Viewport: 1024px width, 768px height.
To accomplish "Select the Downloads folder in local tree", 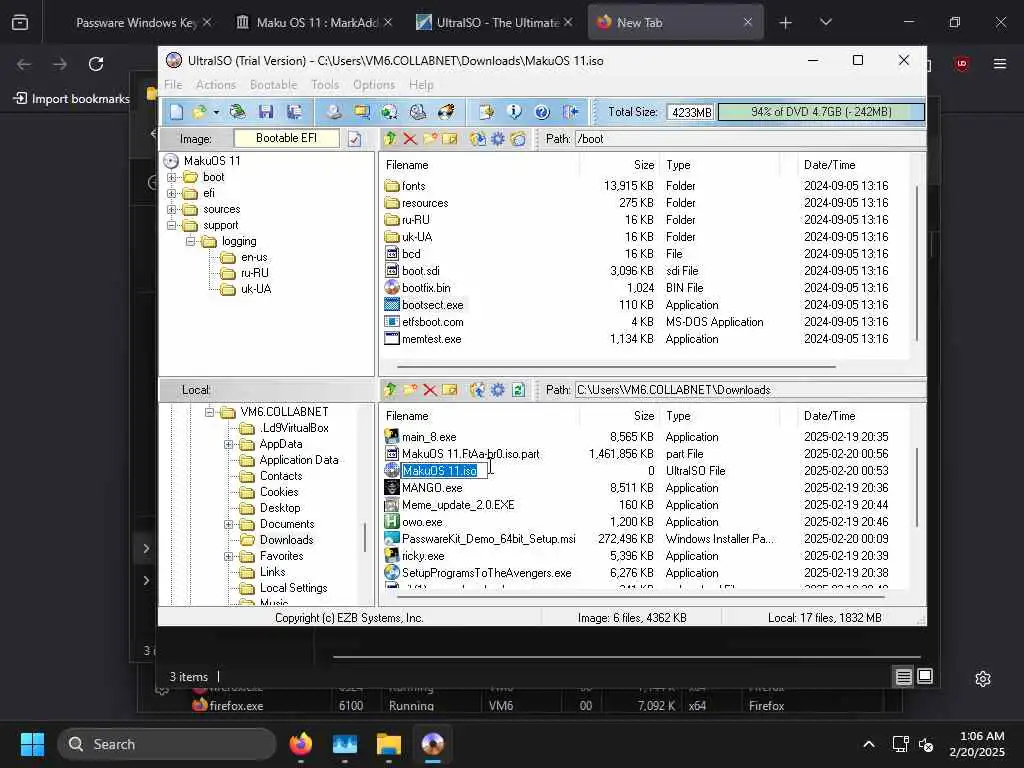I will click(286, 540).
